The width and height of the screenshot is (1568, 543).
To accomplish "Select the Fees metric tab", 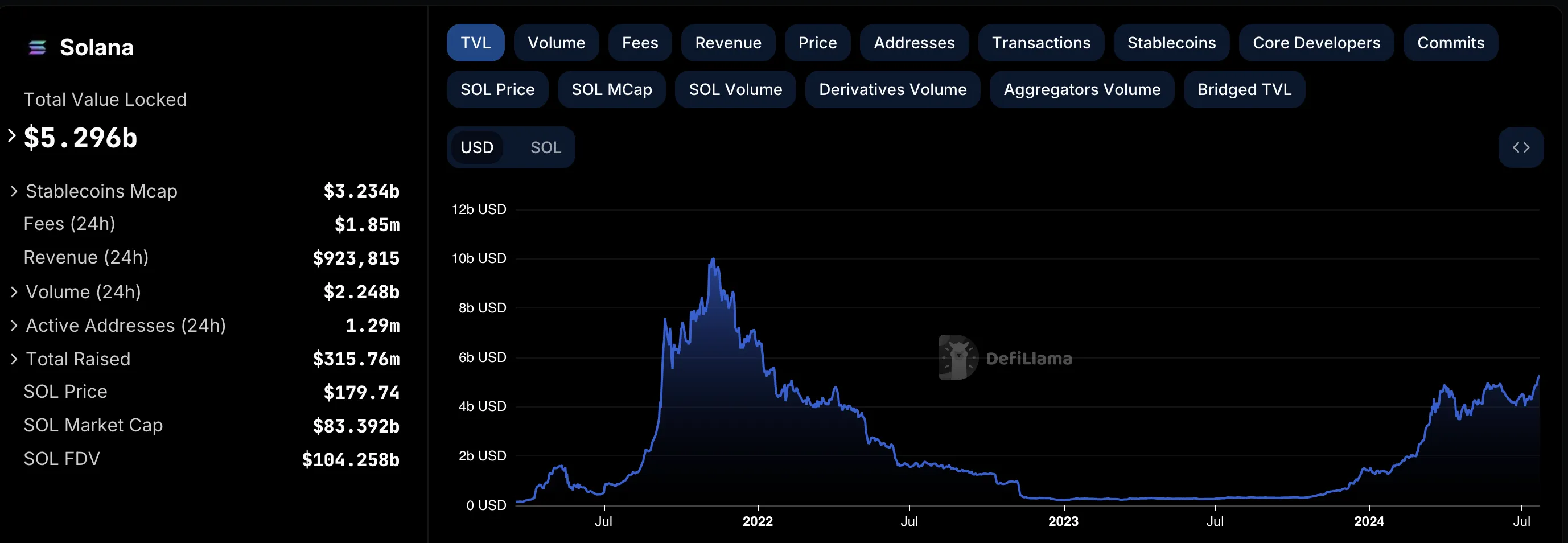I will coord(640,43).
